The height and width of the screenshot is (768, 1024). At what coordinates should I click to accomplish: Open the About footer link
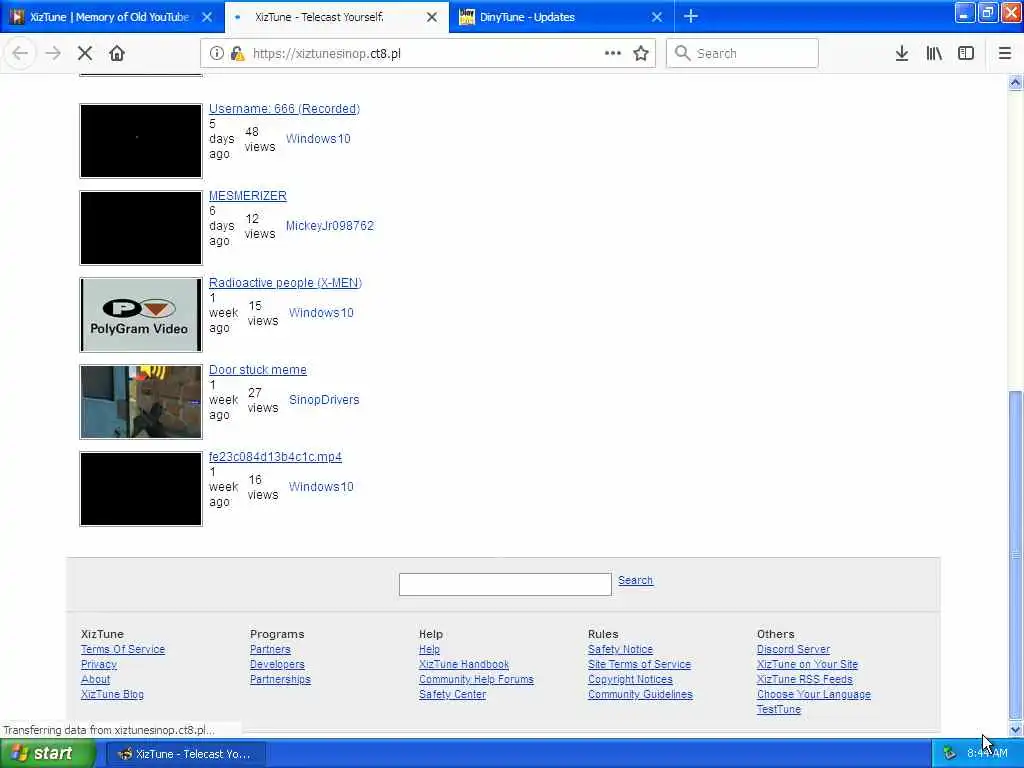point(95,679)
